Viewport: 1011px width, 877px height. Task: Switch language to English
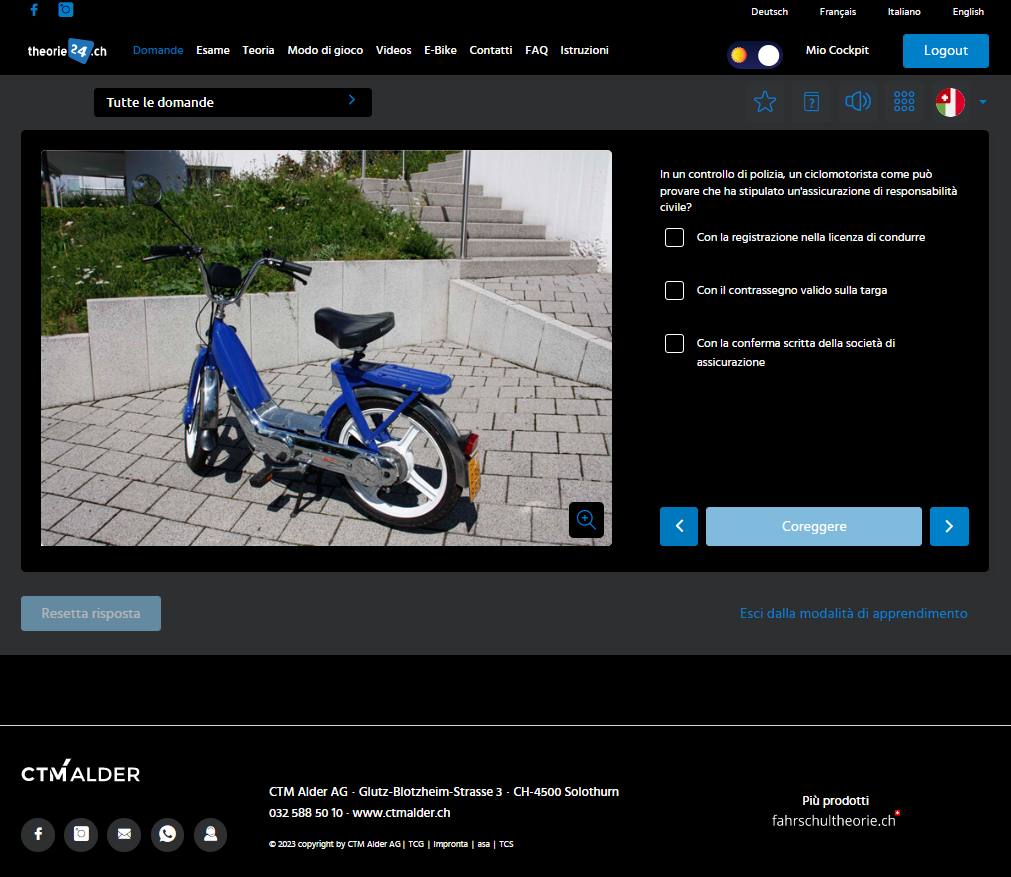pyautogui.click(x=968, y=12)
